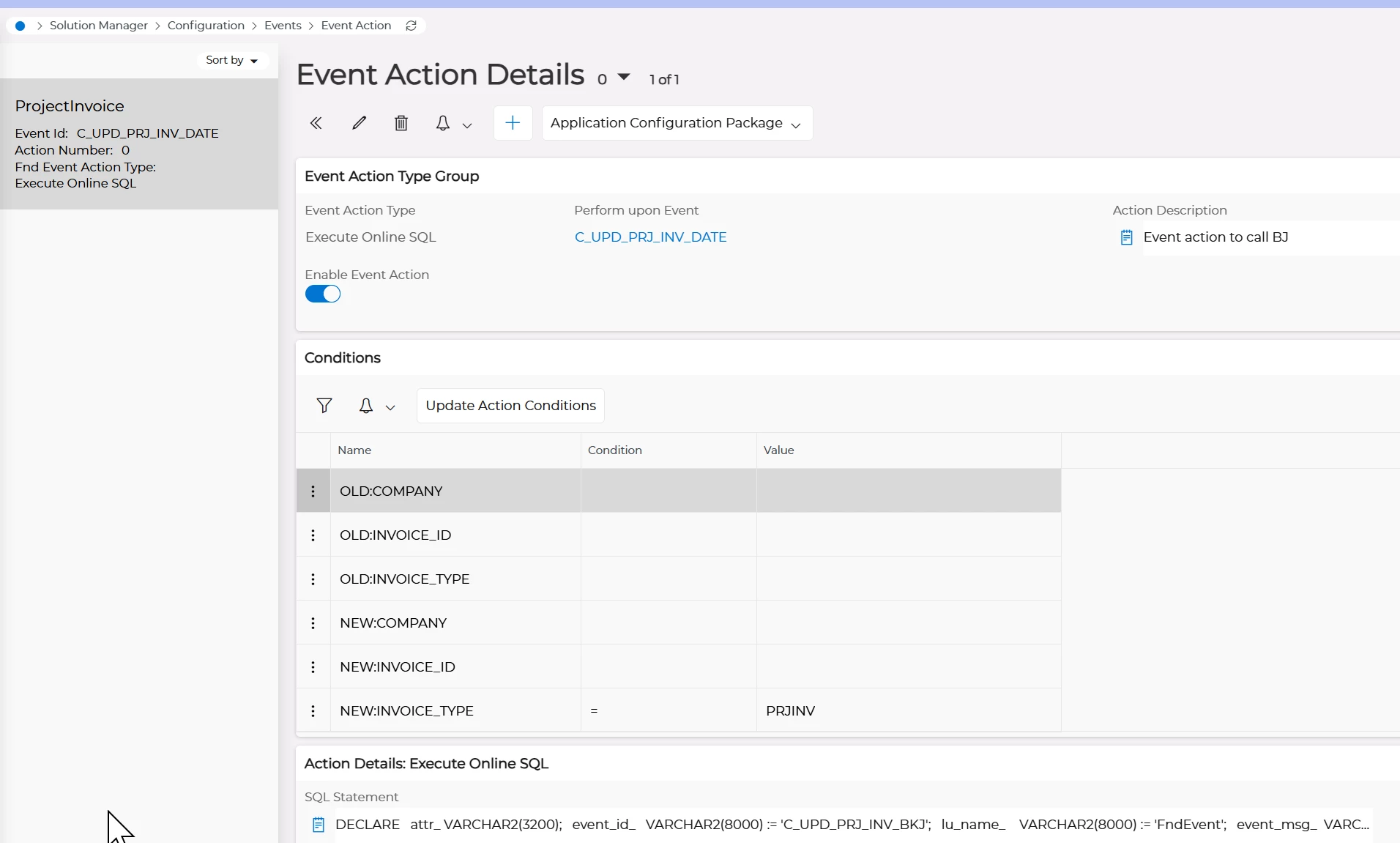Disable the Enable Event Action toggle
Screen dimensions: 1400x843
[323, 294]
